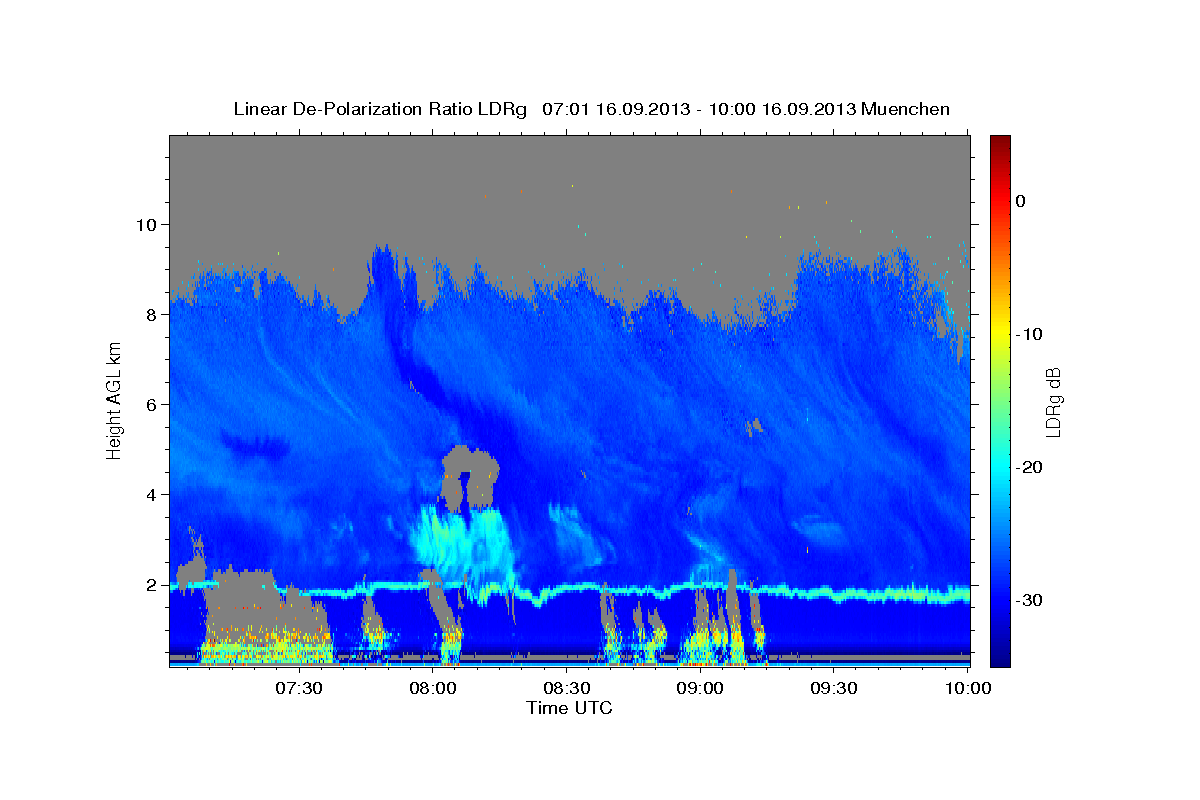Click the colorbar value -20
1200x800 pixels.
1030,467
